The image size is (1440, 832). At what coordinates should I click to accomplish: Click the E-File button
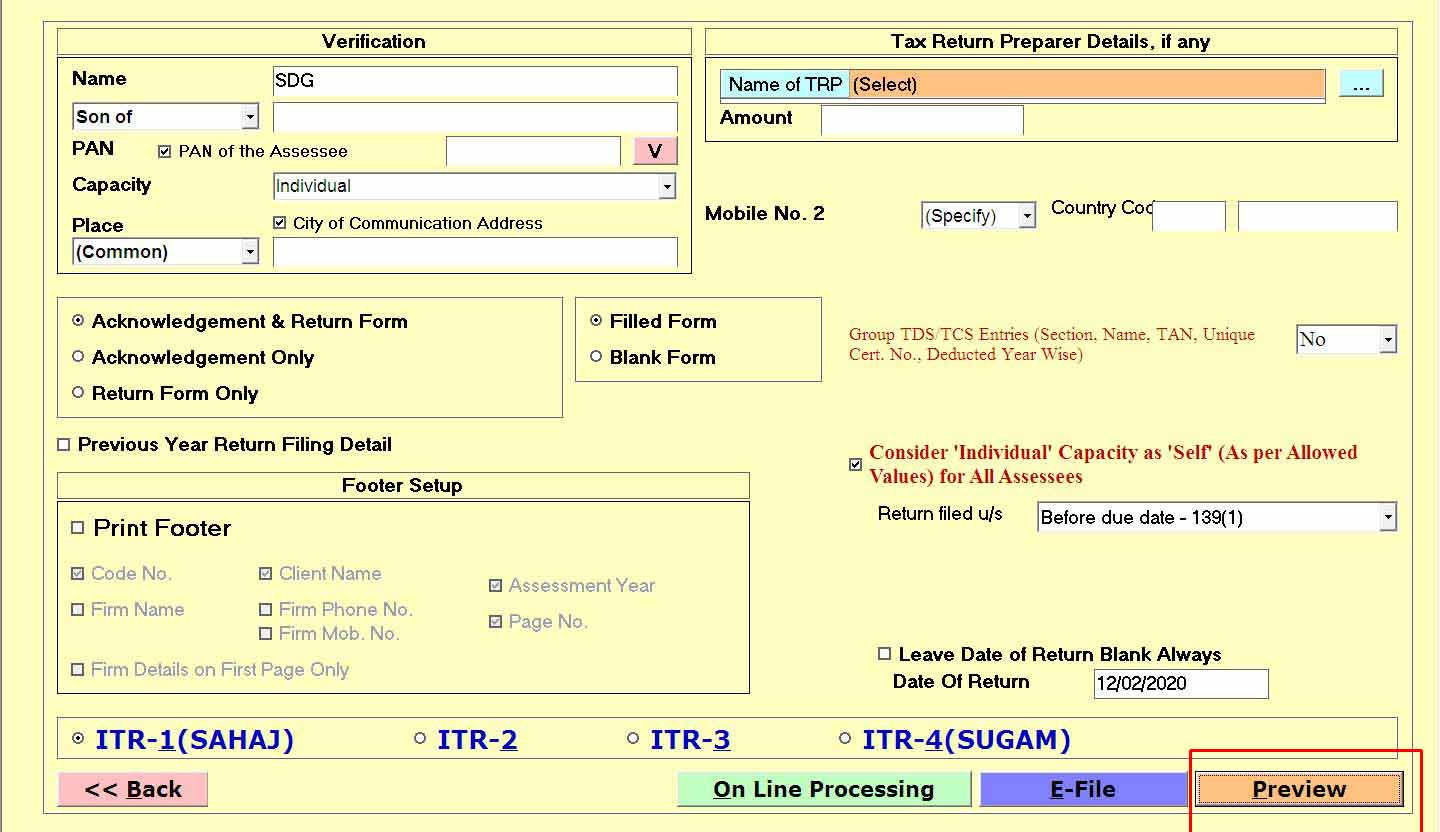point(1082,789)
